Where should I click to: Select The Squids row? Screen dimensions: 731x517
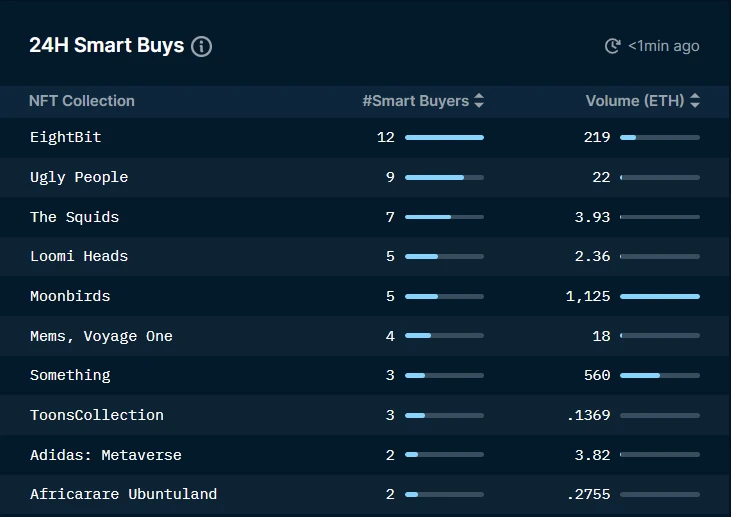pos(365,217)
